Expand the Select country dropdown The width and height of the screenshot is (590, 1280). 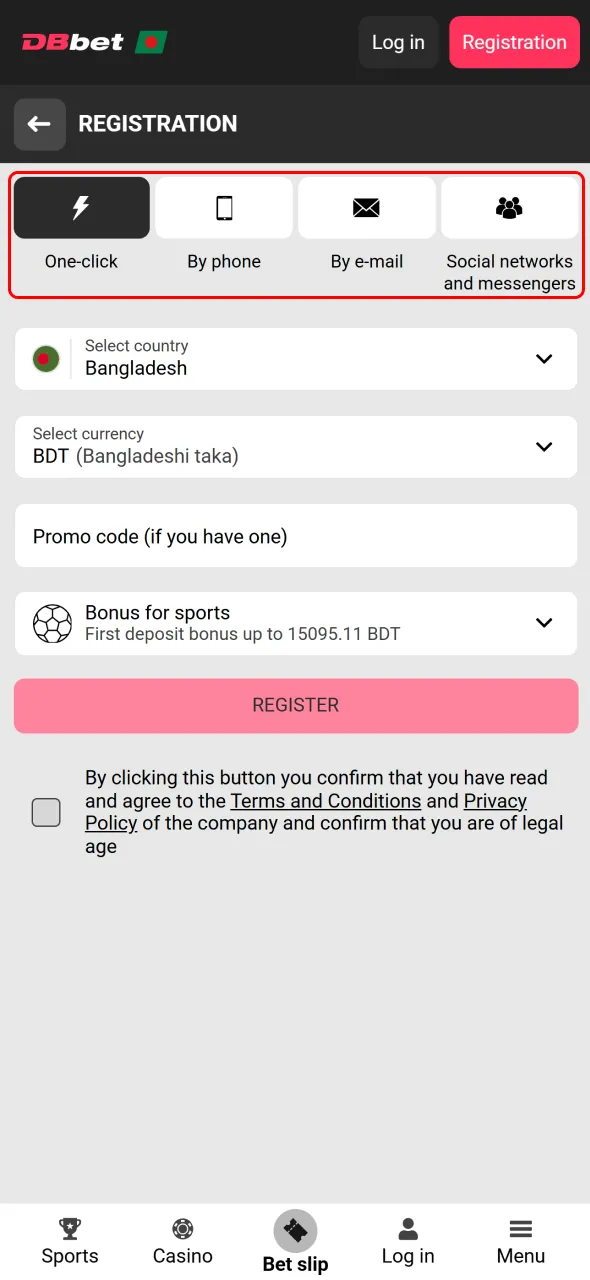[x=295, y=358]
